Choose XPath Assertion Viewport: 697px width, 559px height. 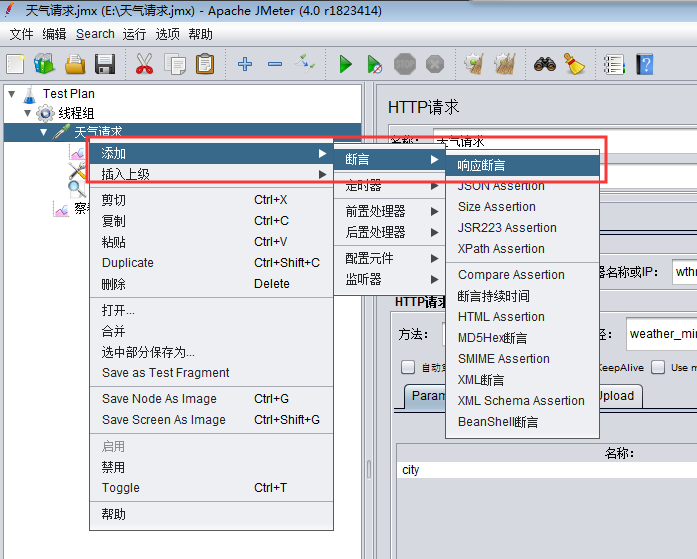pos(522,248)
